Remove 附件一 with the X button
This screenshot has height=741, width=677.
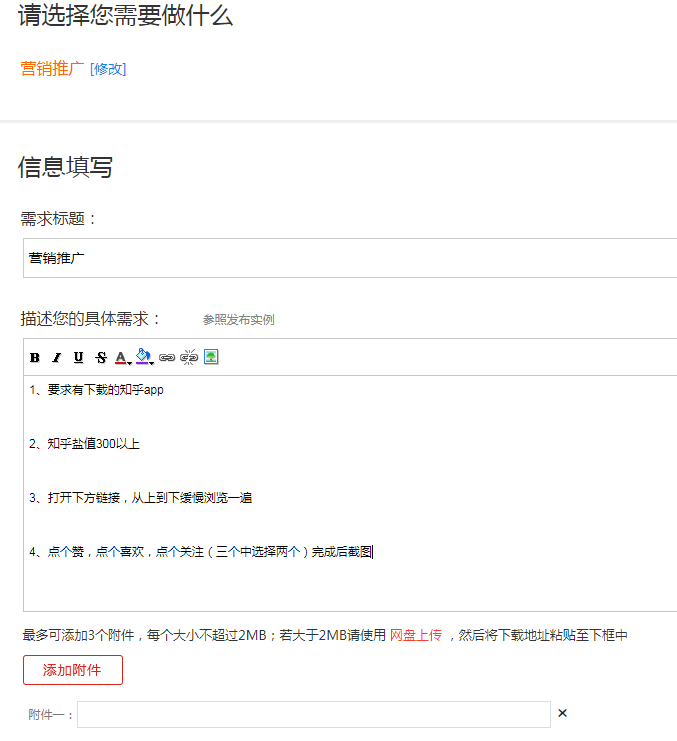tap(562, 713)
